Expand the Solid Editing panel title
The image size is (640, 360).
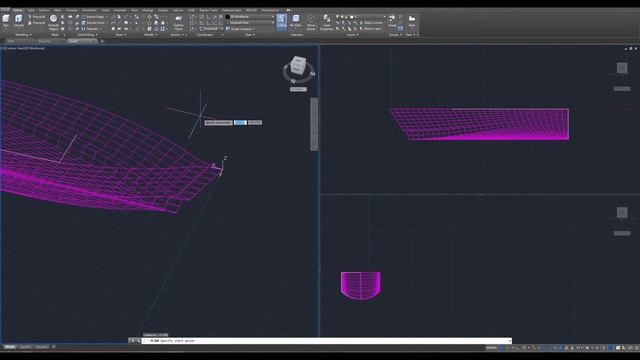pos(88,35)
